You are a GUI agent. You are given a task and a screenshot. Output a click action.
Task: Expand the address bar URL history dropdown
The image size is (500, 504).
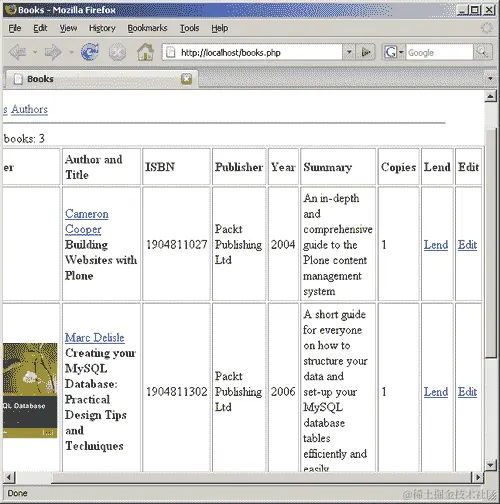tap(349, 52)
